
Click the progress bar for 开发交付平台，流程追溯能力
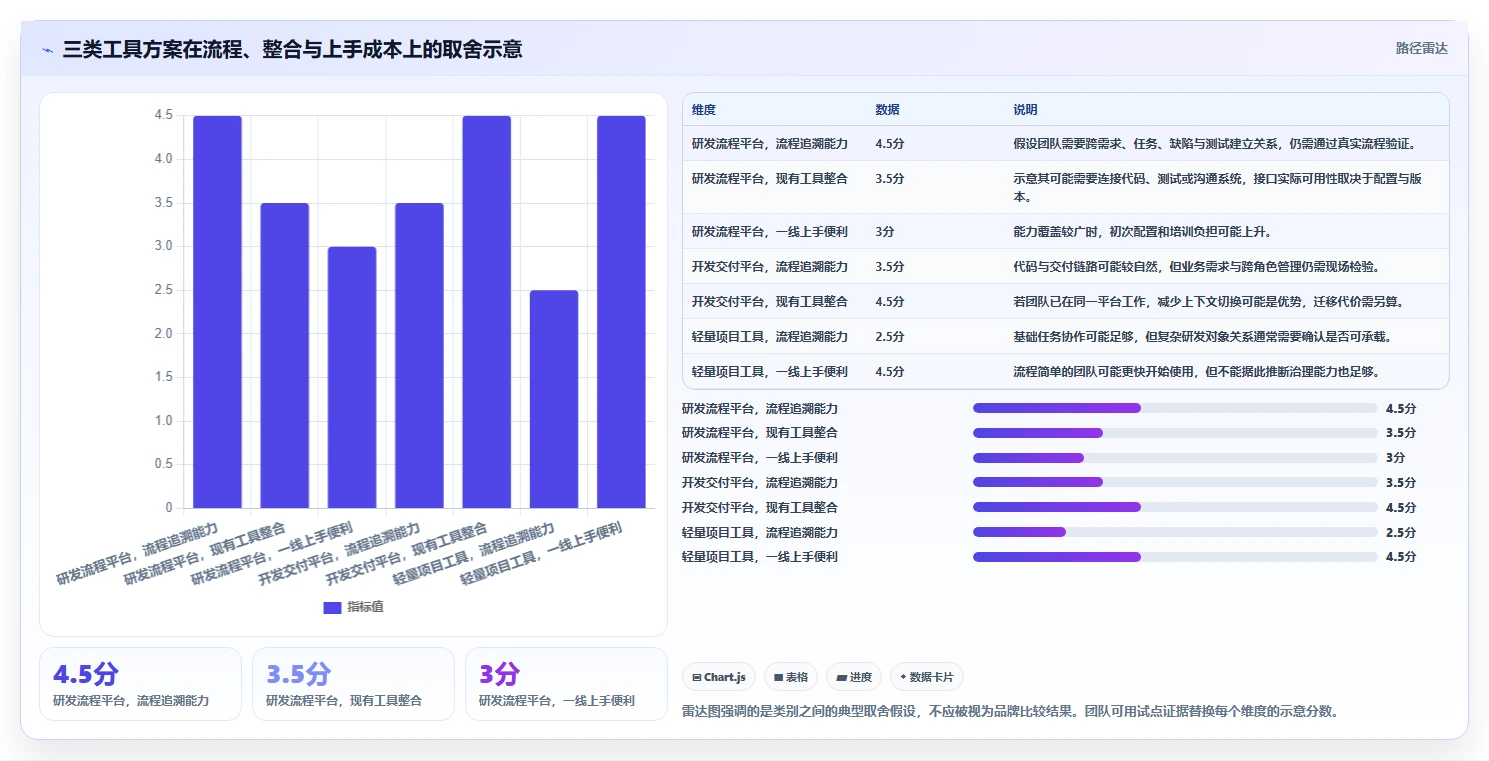coord(1175,482)
